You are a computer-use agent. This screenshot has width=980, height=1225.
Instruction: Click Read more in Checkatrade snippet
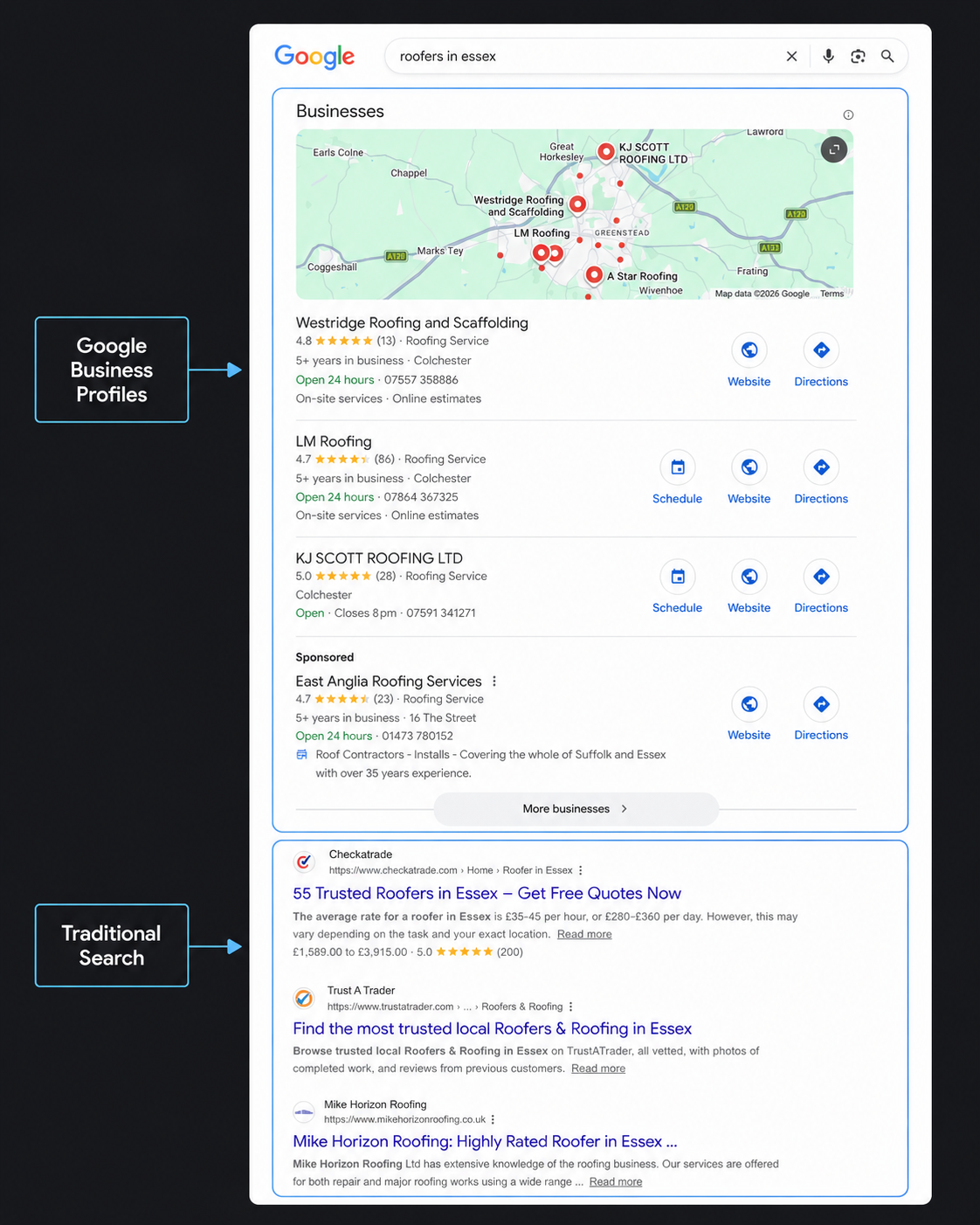pyautogui.click(x=584, y=934)
